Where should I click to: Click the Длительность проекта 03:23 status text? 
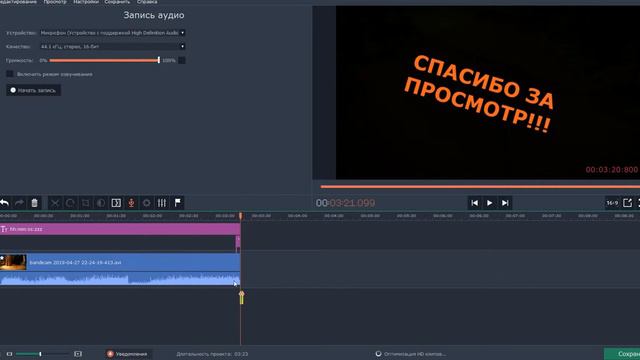pyautogui.click(x=212, y=354)
